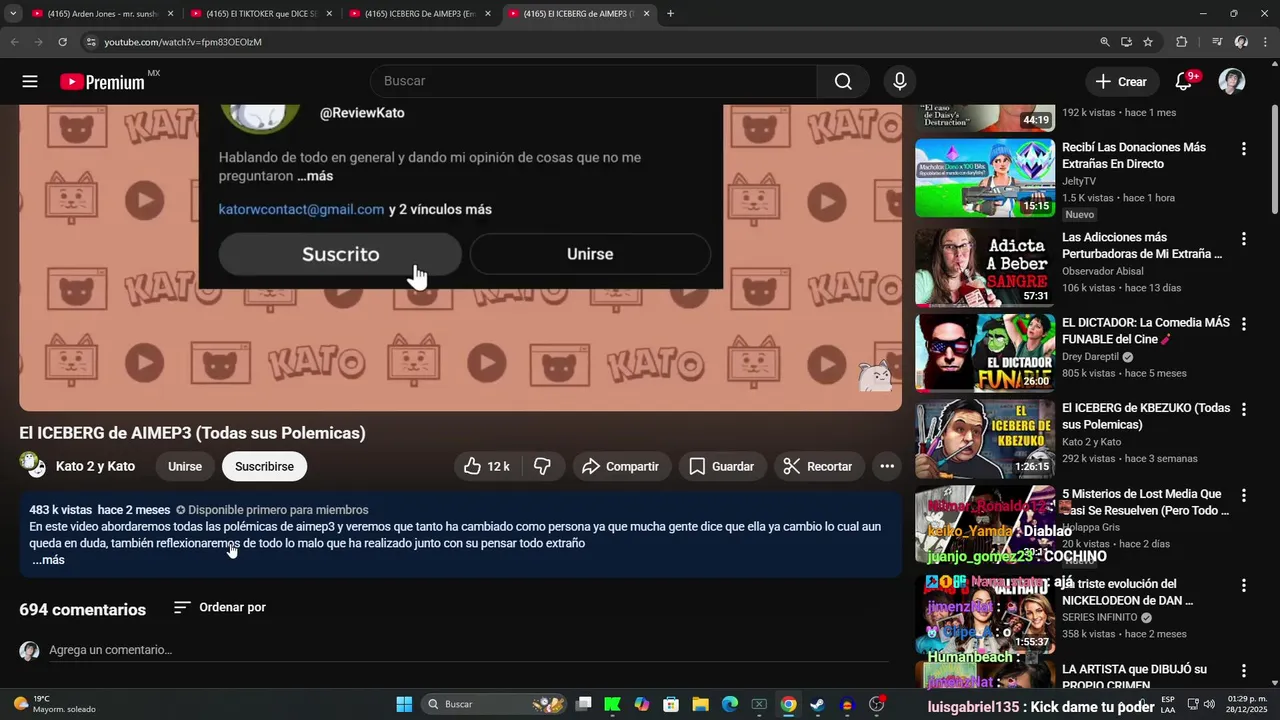This screenshot has height=720, width=1280.
Task: Click the taskbar Buscar search box
Action: (495, 704)
